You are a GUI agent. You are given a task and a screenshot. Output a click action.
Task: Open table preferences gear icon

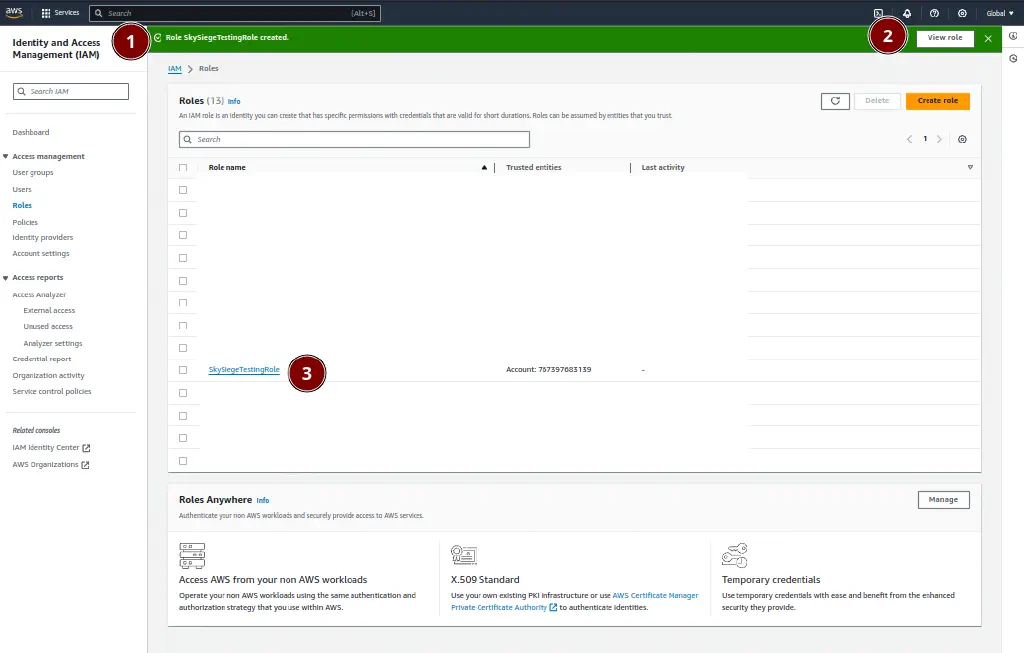(962, 139)
